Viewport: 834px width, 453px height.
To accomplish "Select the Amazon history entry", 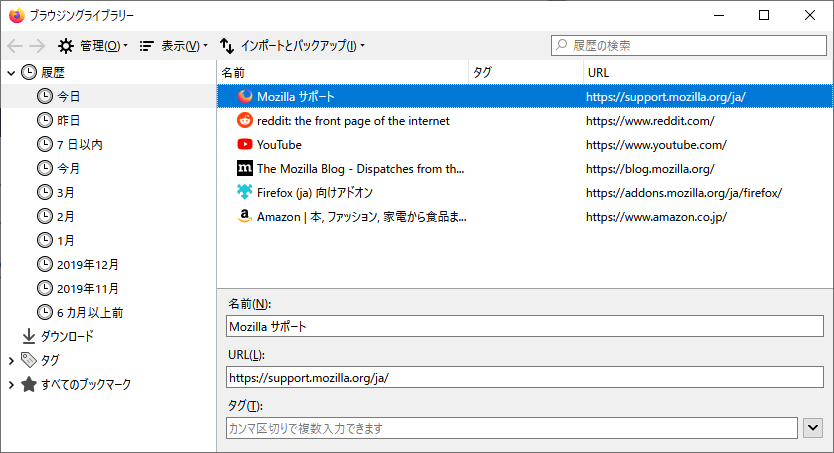I will coord(525,216).
